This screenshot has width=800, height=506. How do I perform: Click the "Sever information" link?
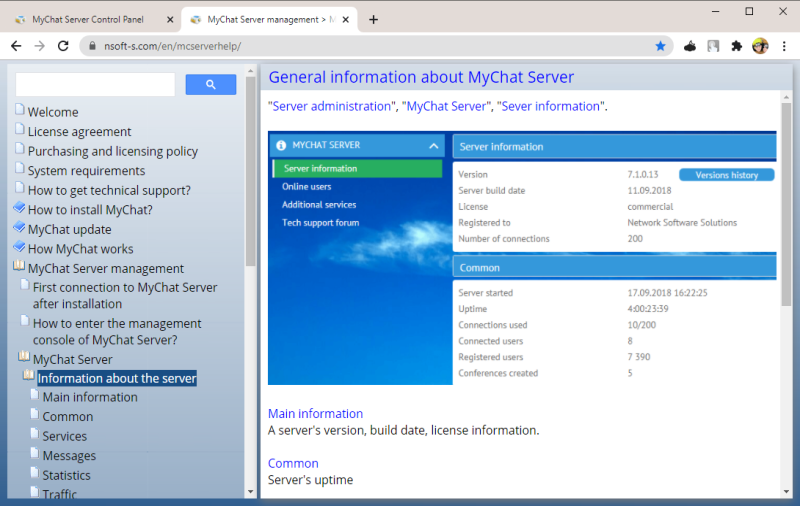click(551, 106)
